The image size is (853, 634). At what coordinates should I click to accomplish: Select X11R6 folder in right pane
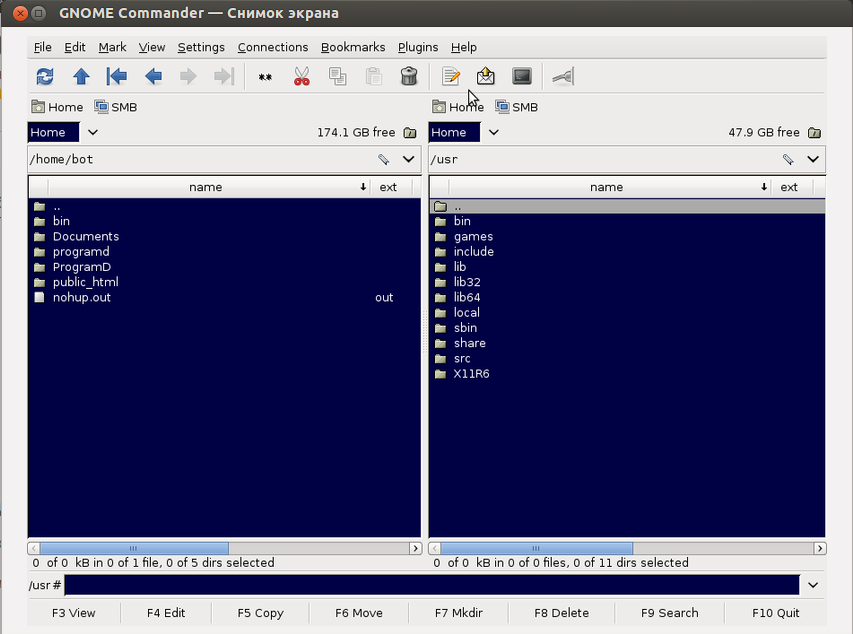pos(627,373)
